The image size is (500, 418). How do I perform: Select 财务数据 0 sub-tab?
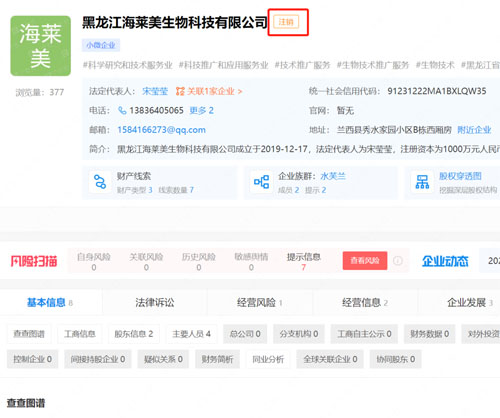[429, 334]
